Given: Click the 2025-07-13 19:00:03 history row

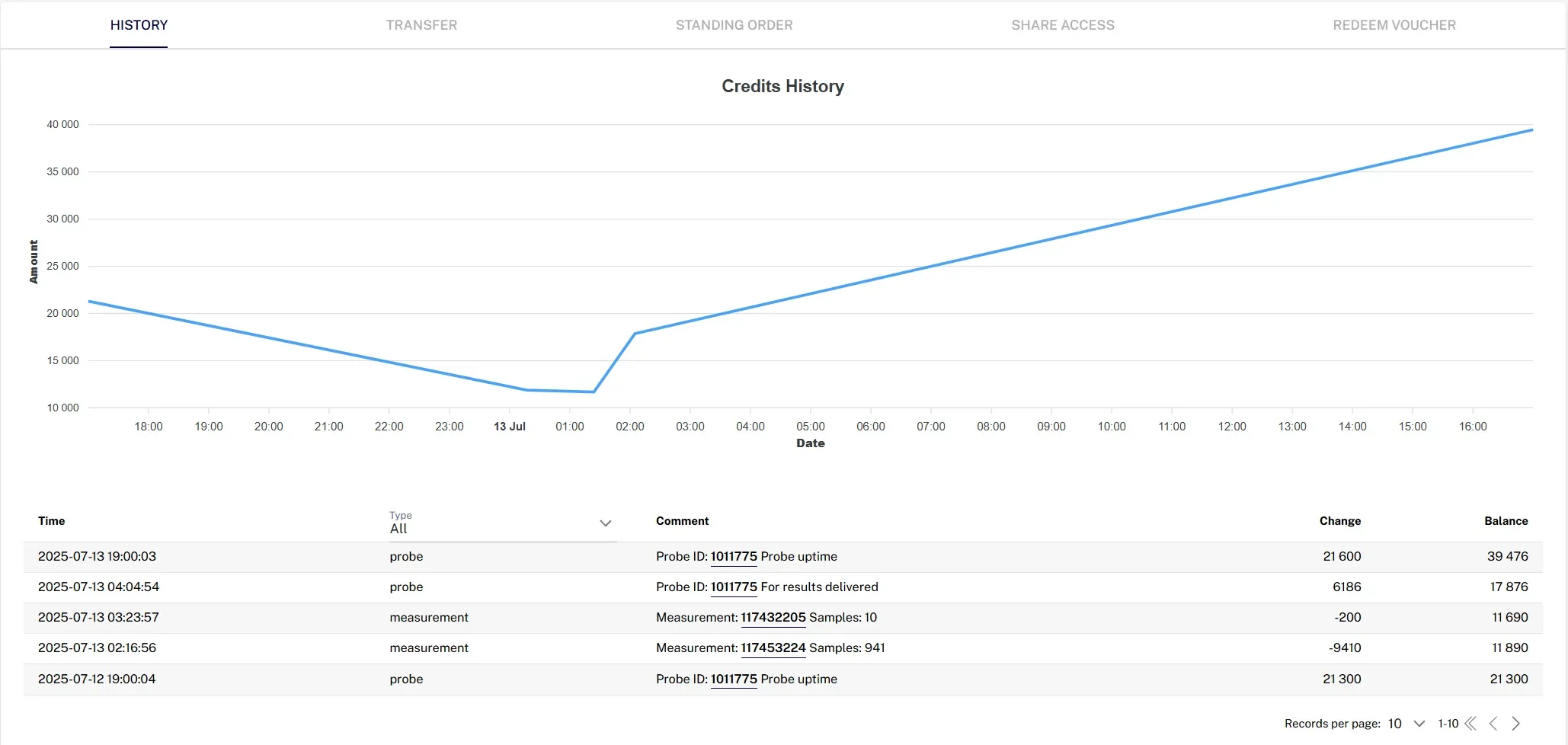Looking at the screenshot, I should click(782, 557).
